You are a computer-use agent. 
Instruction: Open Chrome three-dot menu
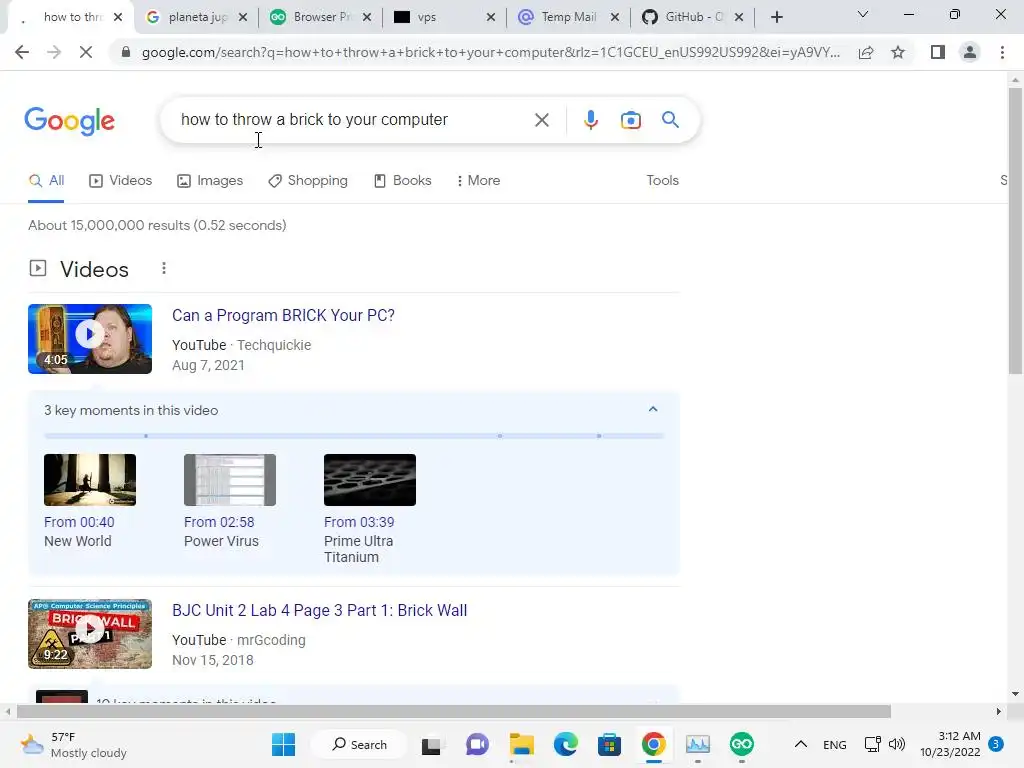(1002, 52)
